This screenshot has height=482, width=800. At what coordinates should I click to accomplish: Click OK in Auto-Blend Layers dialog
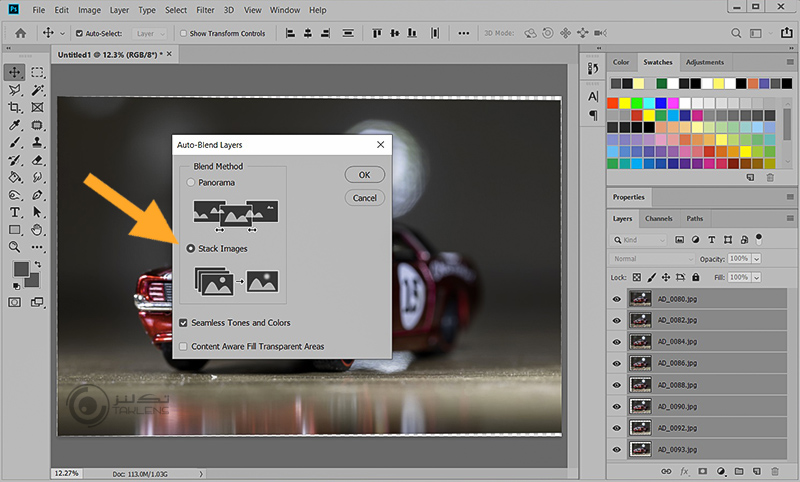click(x=365, y=175)
